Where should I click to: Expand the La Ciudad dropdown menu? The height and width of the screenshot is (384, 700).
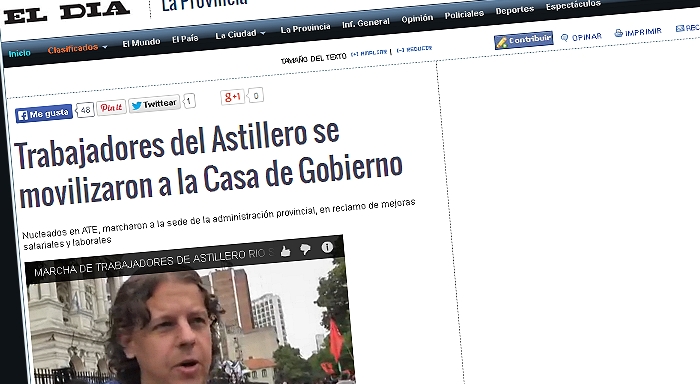click(x=240, y=34)
